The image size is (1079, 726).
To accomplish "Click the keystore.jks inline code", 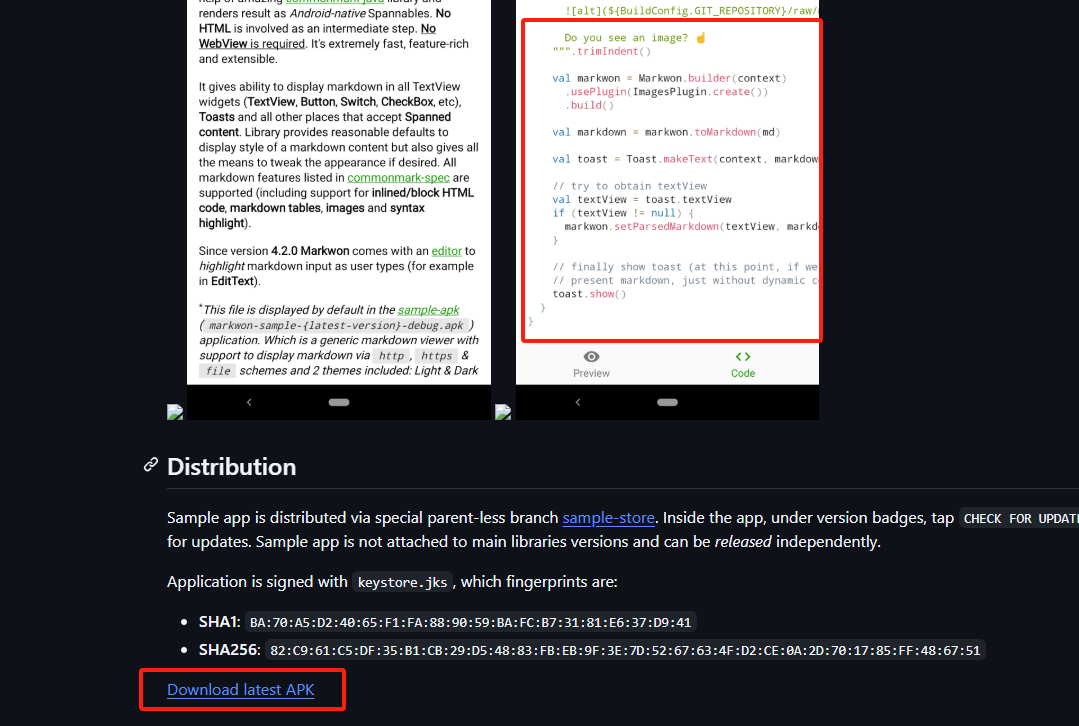I will [403, 582].
